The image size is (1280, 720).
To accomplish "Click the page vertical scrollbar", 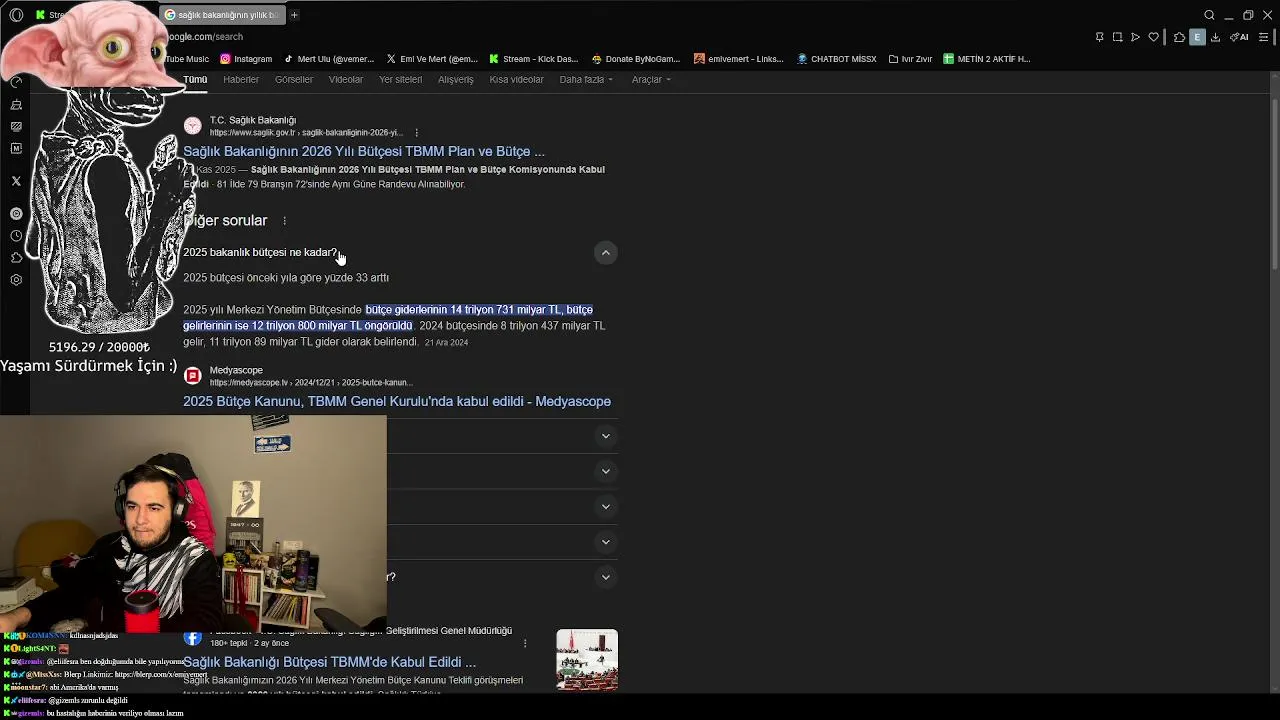I will pyautogui.click(x=1274, y=185).
